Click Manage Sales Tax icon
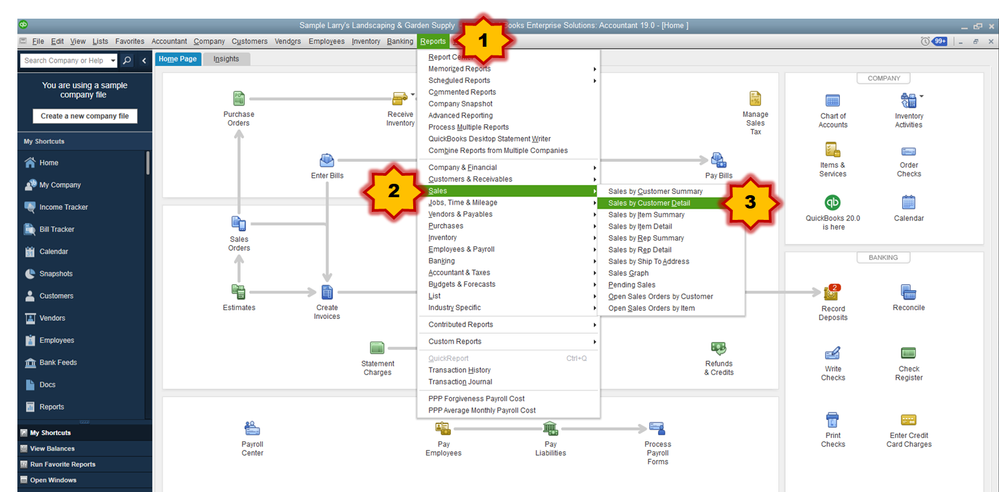This screenshot has width=999, height=492. tap(756, 99)
